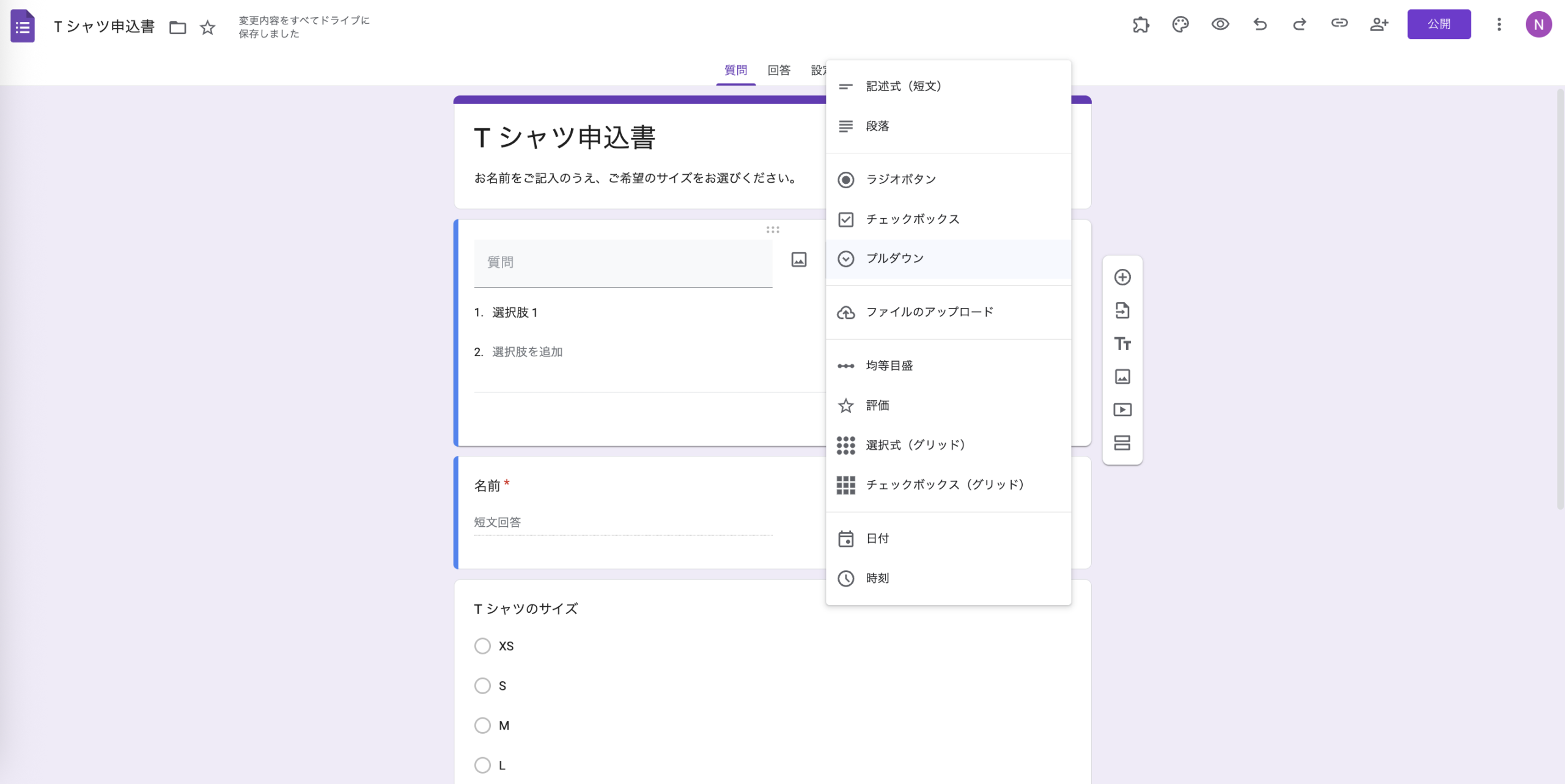
Task: Insert an image into the question
Action: point(798,259)
